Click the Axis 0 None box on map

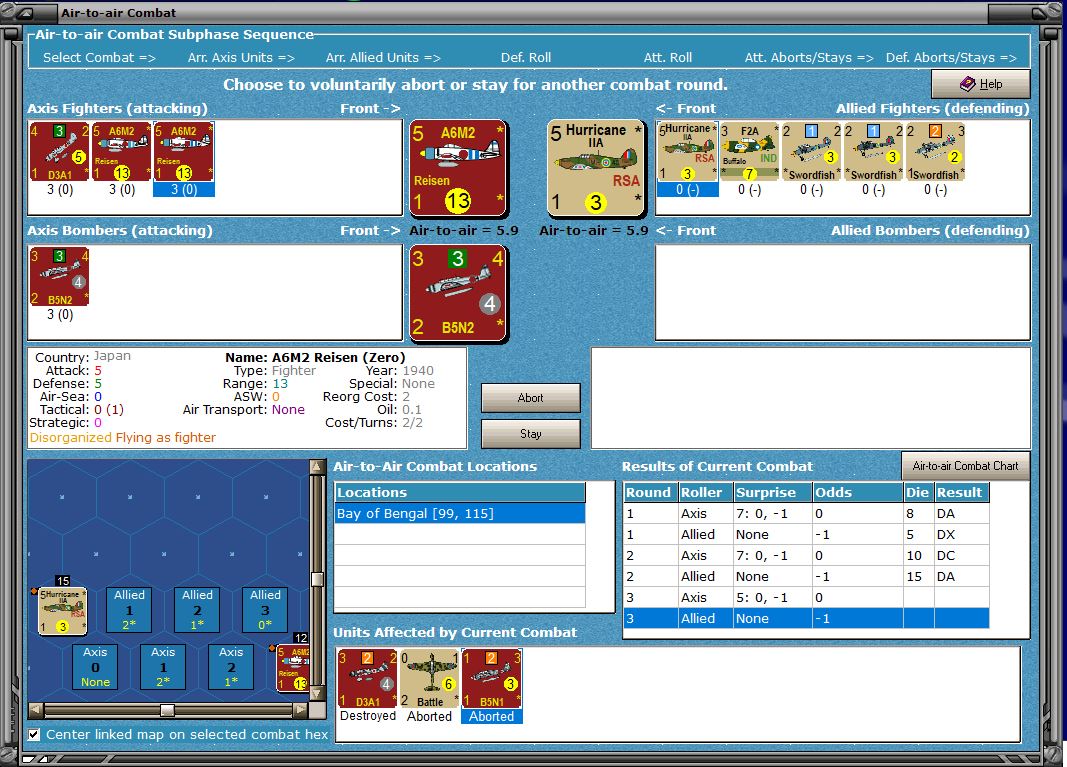[95, 667]
